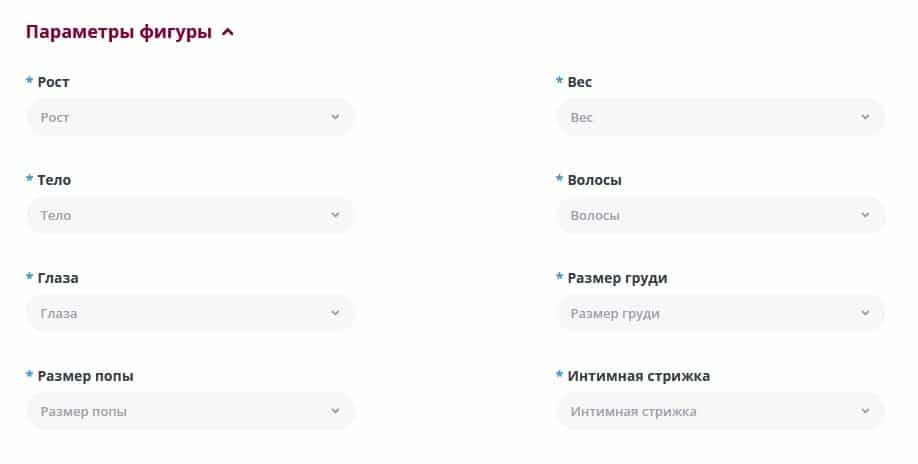Select the Размер груди dropdown field

click(x=720, y=313)
